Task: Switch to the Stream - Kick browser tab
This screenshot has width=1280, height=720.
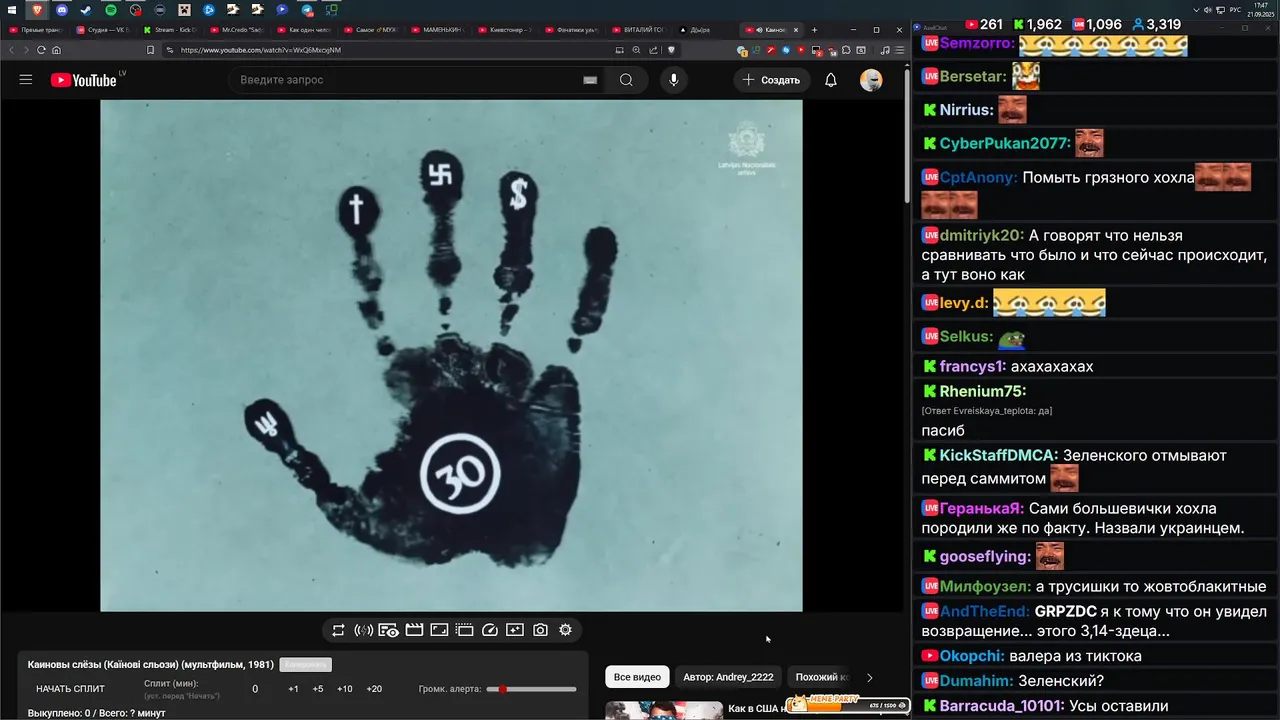Action: pyautogui.click(x=172, y=30)
